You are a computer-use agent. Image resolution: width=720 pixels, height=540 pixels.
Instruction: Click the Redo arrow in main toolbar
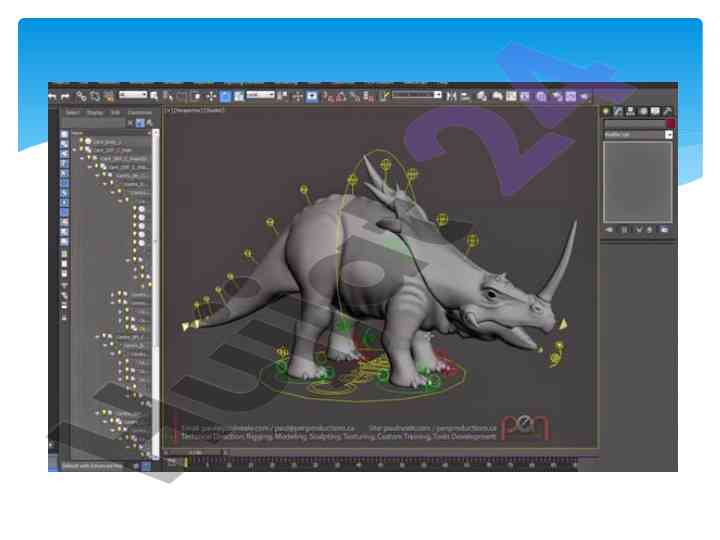(x=66, y=96)
